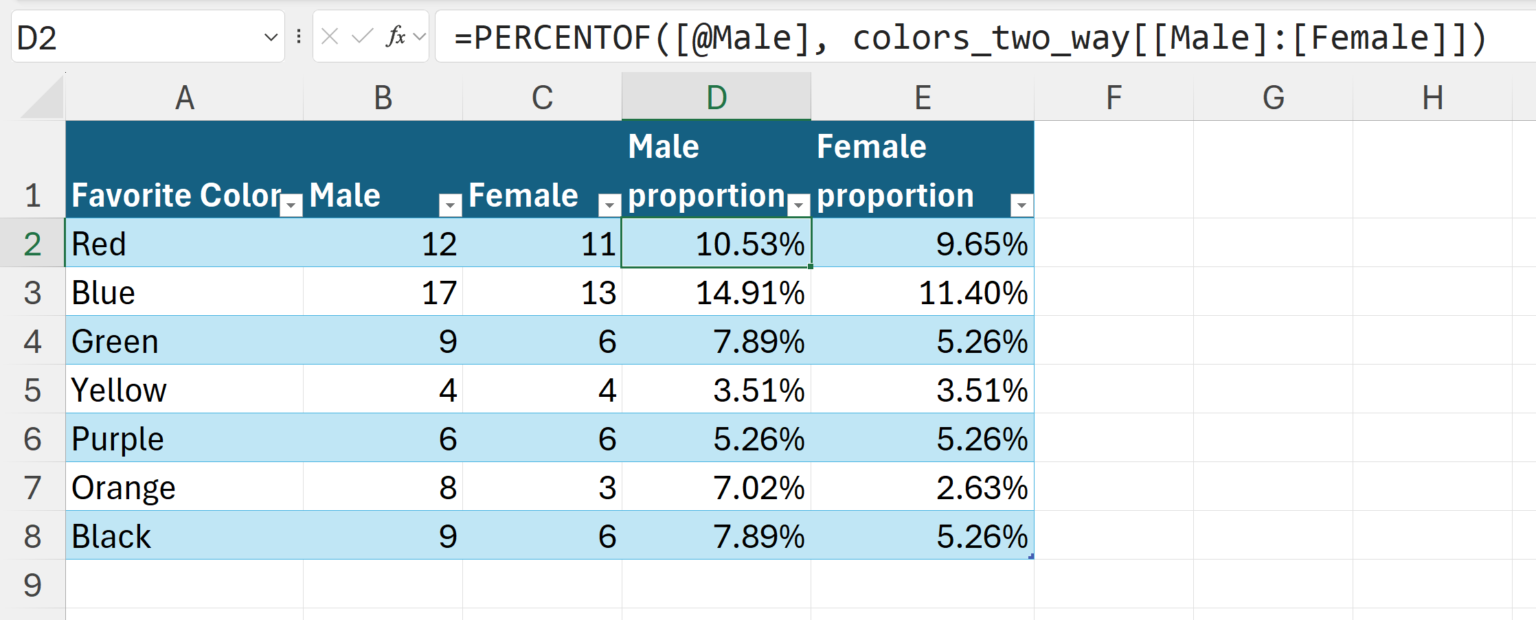
Task: Open the Male column filter dropdown
Action: (450, 205)
